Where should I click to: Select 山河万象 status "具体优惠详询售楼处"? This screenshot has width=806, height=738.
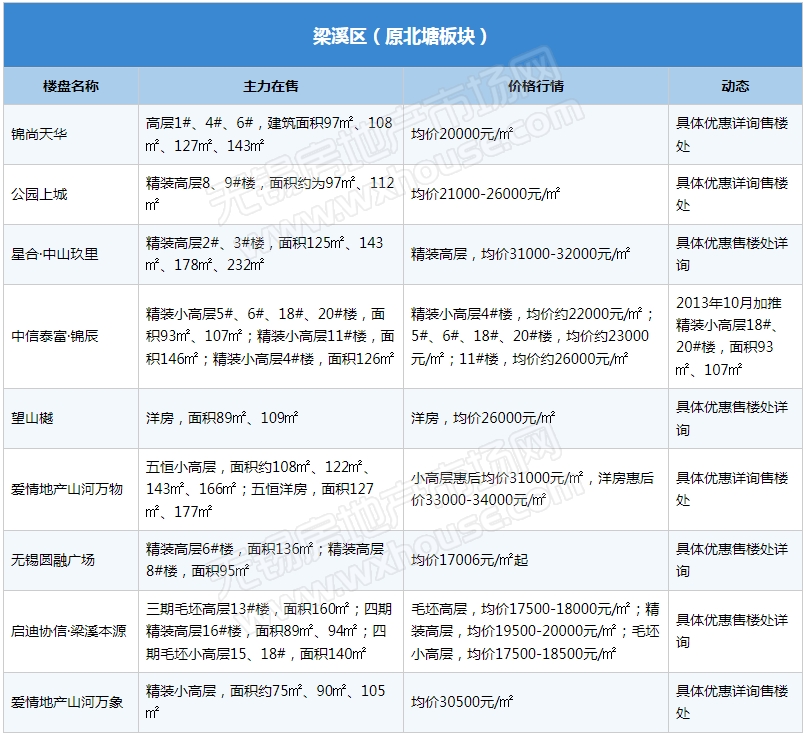click(732, 702)
